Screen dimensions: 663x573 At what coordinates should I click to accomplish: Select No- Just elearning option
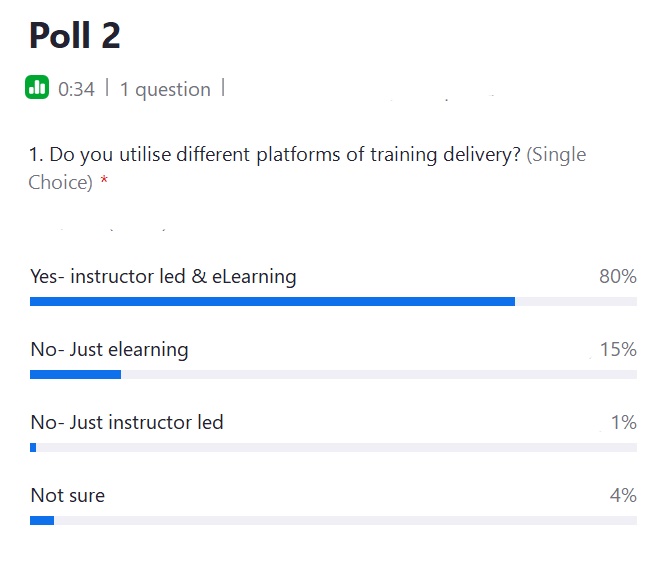pyautogui.click(x=110, y=350)
